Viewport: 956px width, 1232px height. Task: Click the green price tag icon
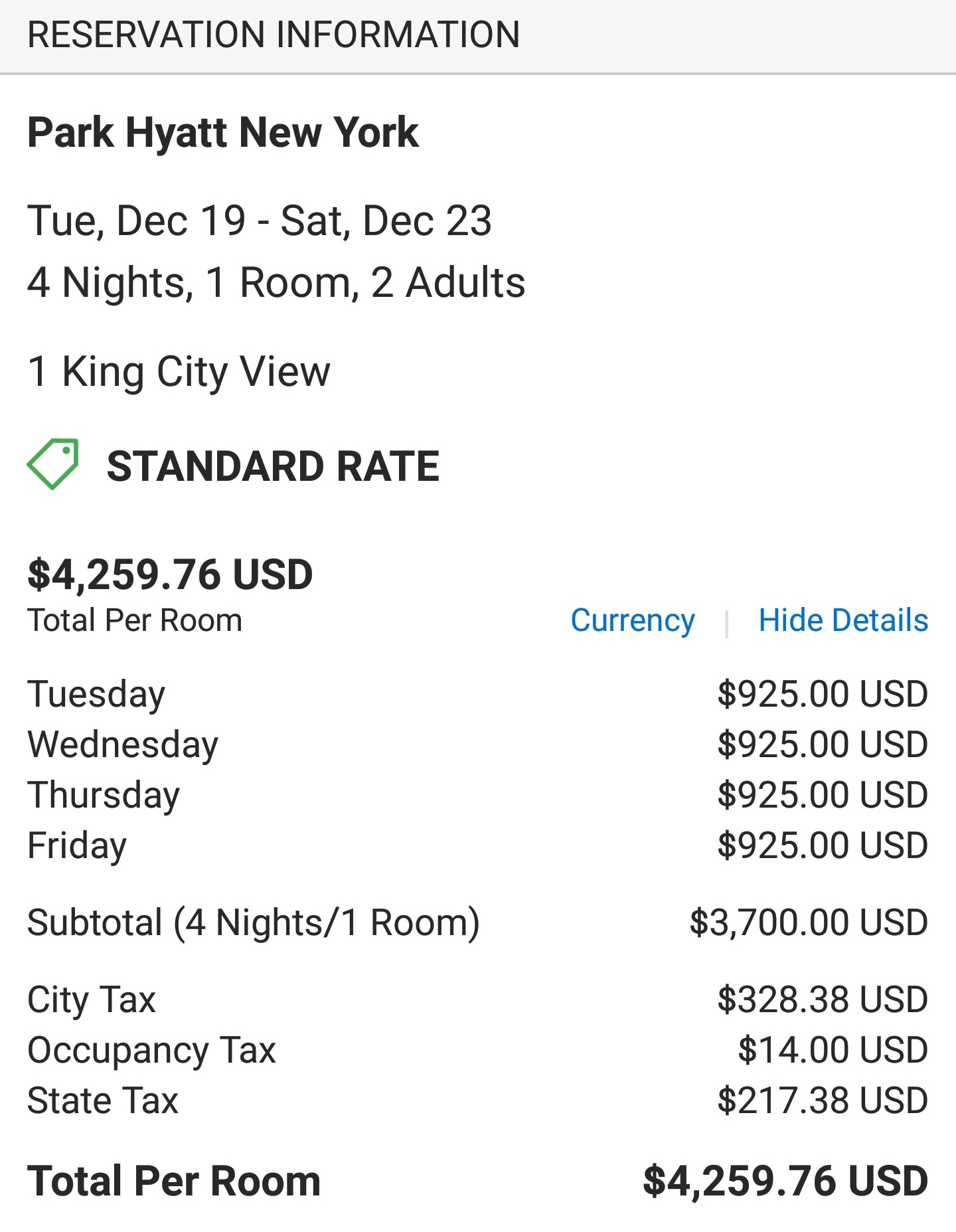tap(52, 464)
